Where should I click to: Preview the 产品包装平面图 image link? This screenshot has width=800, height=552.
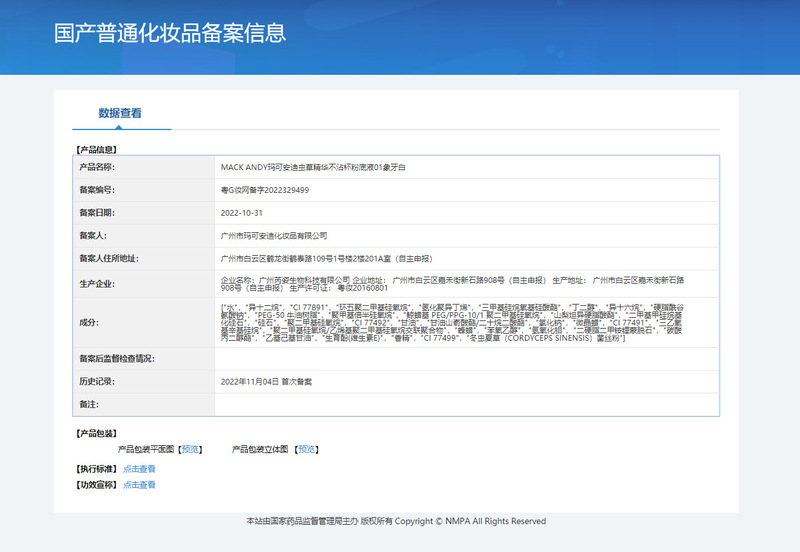point(190,449)
